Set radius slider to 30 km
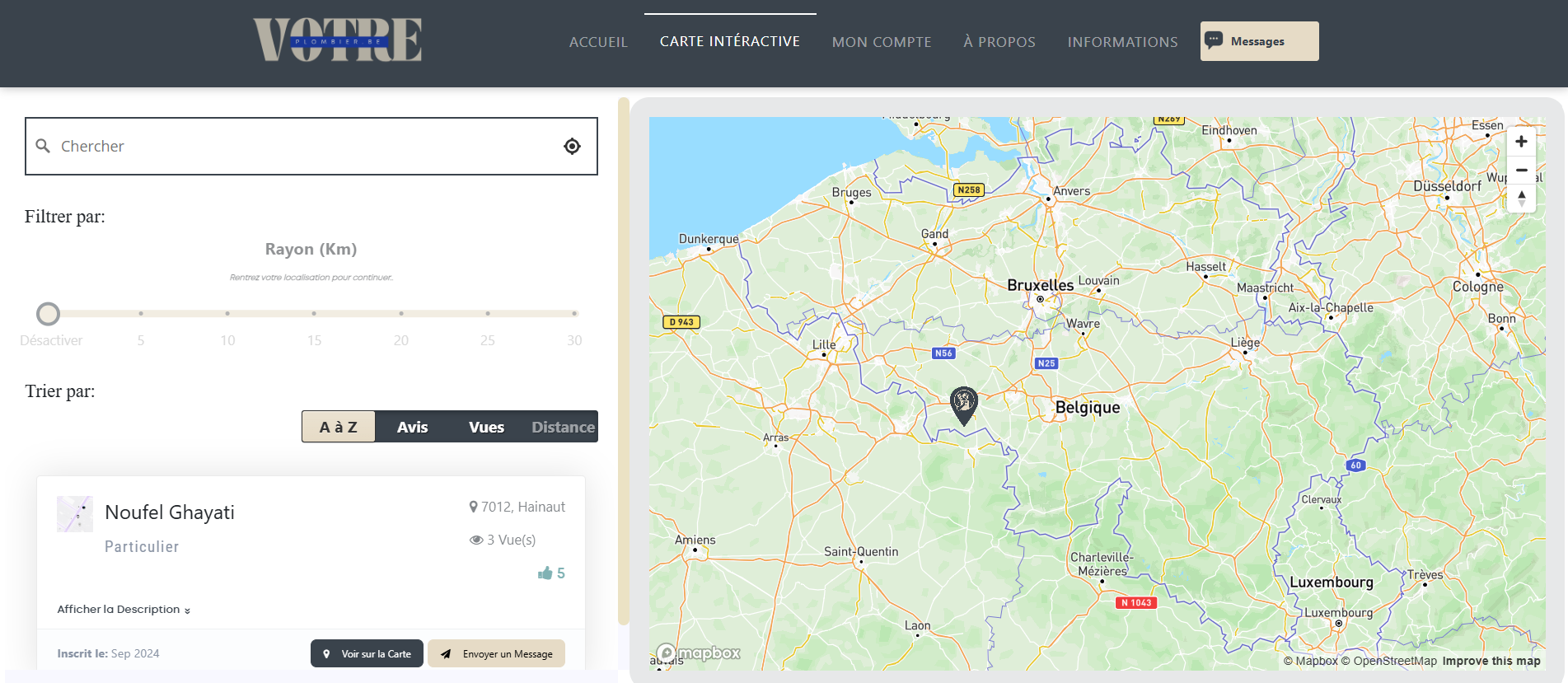This screenshot has height=683, width=1568. tap(574, 314)
